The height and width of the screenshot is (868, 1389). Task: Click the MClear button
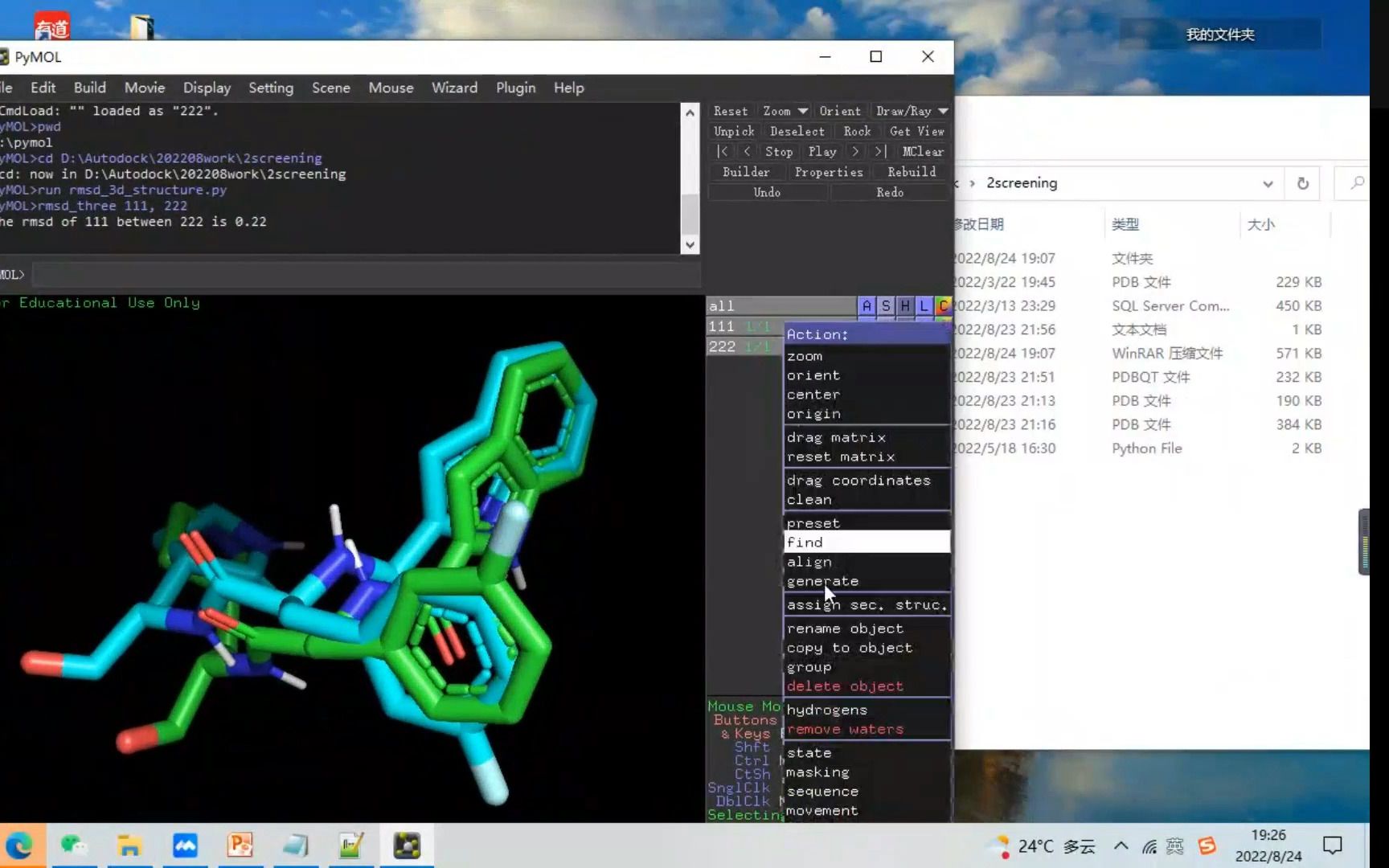pyautogui.click(x=923, y=151)
